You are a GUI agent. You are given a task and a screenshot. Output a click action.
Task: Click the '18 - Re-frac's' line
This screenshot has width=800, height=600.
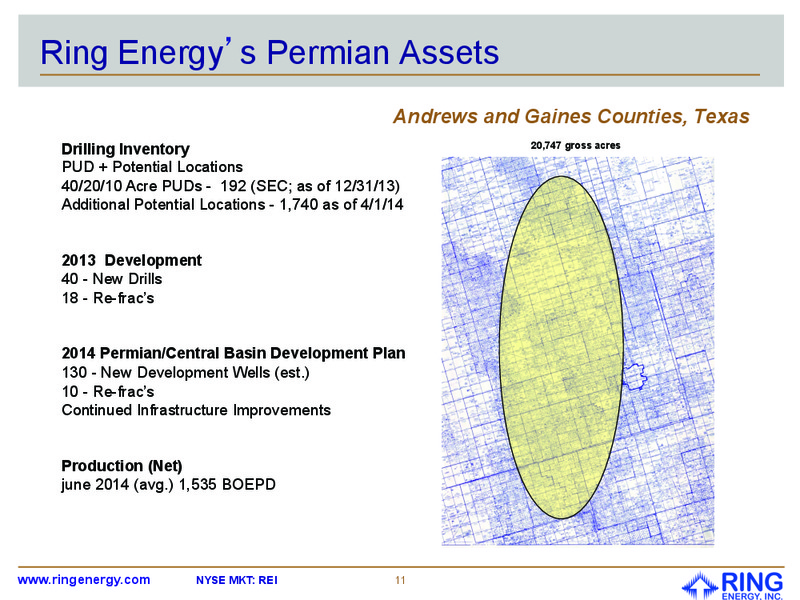[108, 298]
